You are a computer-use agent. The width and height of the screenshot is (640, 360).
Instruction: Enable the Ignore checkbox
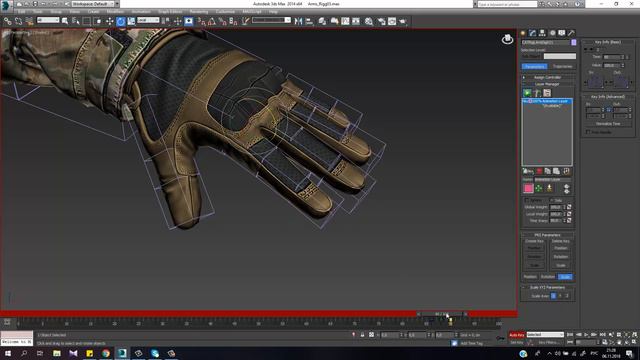click(527, 200)
